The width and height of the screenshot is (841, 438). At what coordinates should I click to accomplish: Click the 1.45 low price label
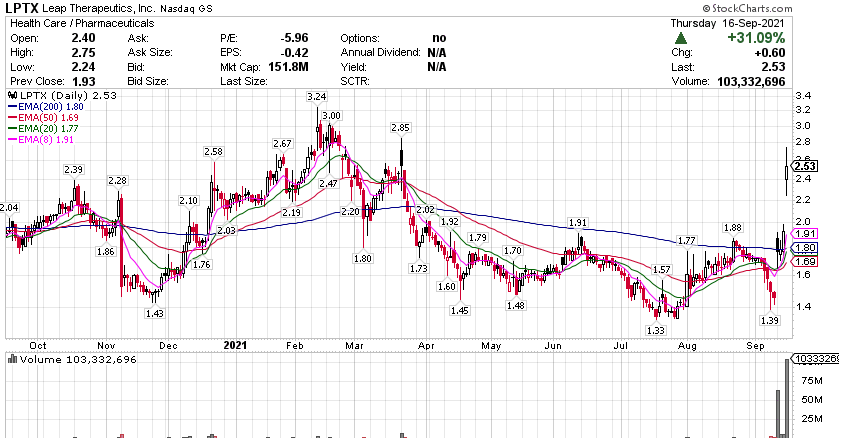[x=460, y=310]
